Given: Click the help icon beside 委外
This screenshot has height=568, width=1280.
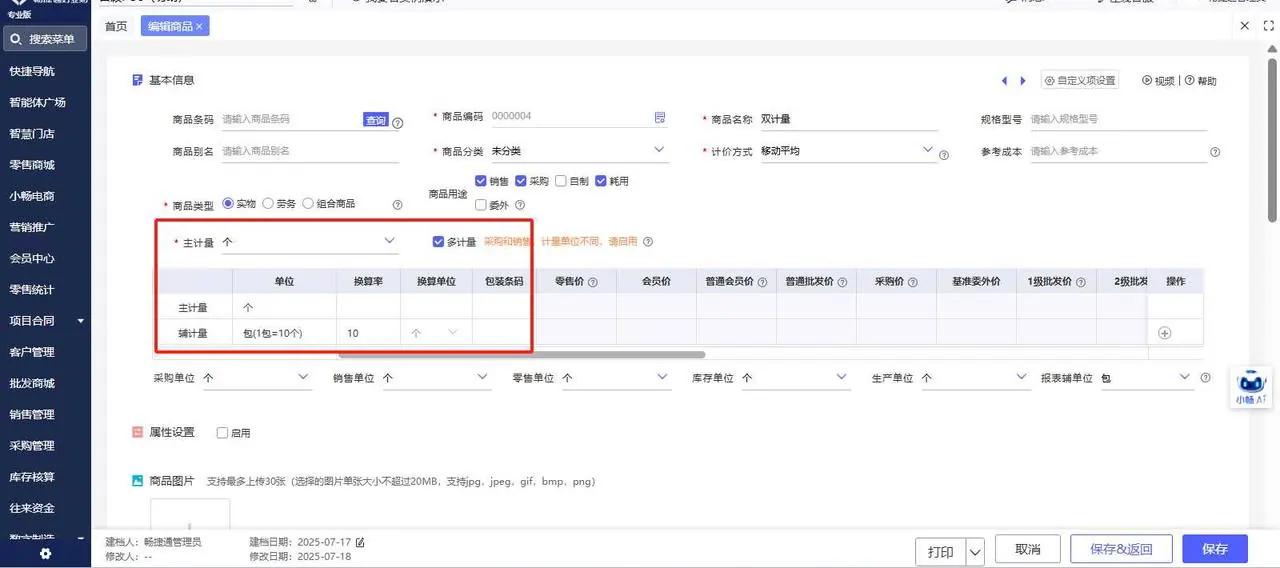Looking at the screenshot, I should point(520,205).
